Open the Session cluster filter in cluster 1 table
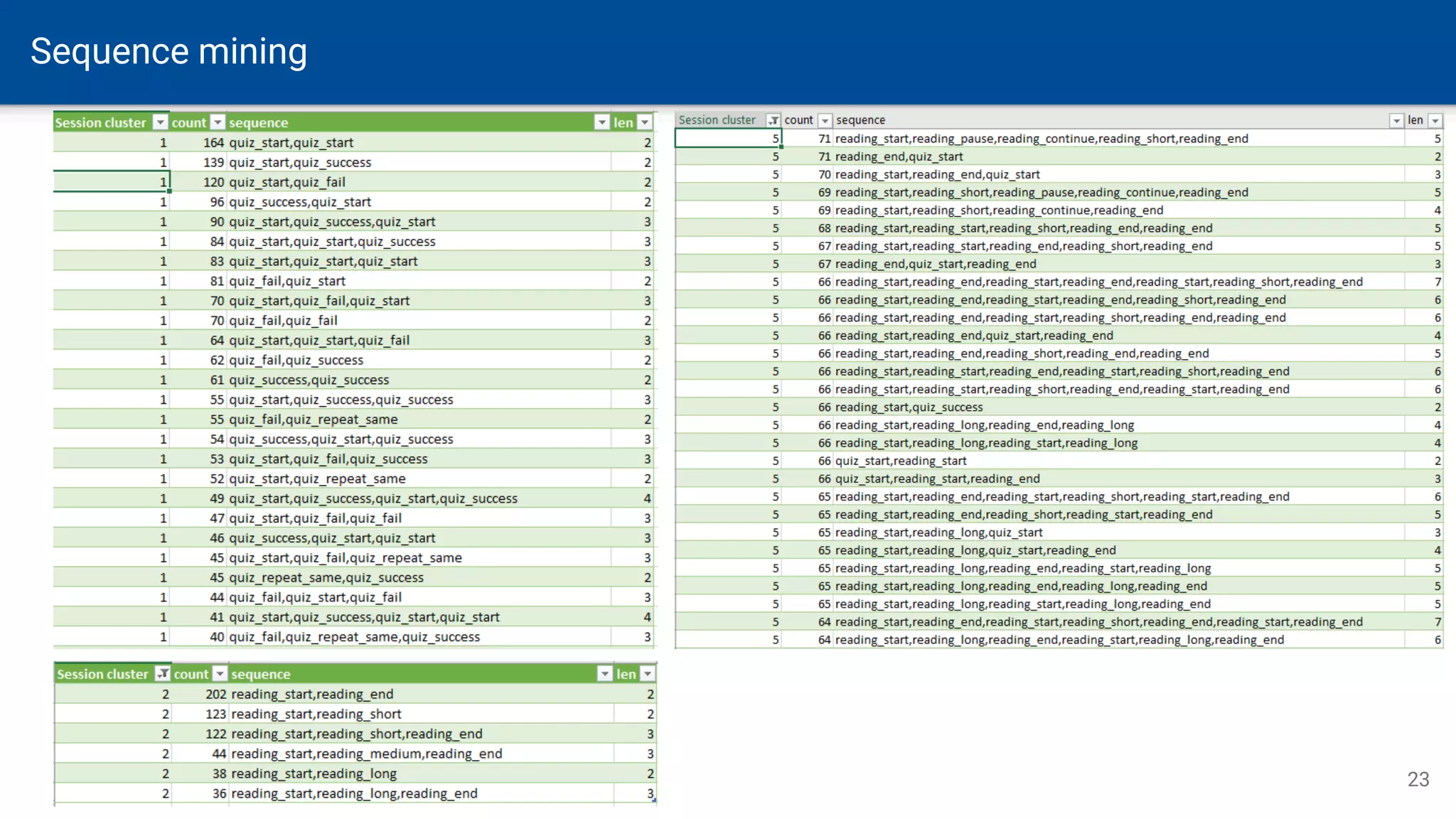 point(161,122)
